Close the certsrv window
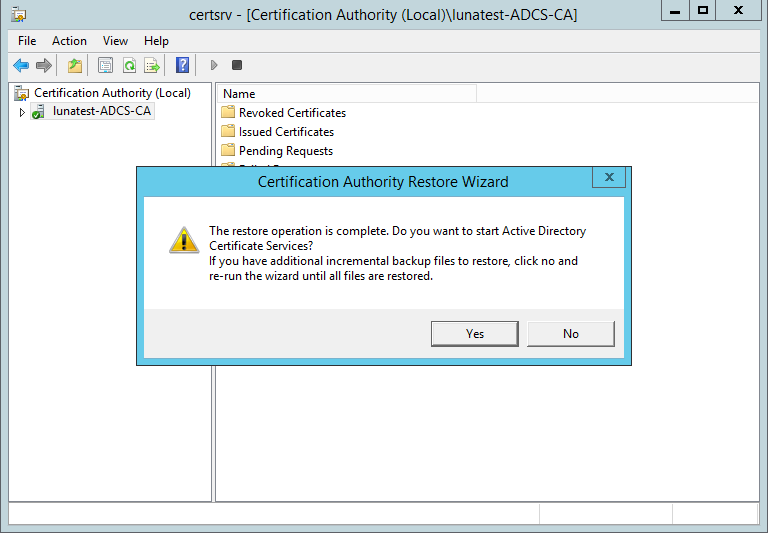The image size is (768, 533). [739, 10]
